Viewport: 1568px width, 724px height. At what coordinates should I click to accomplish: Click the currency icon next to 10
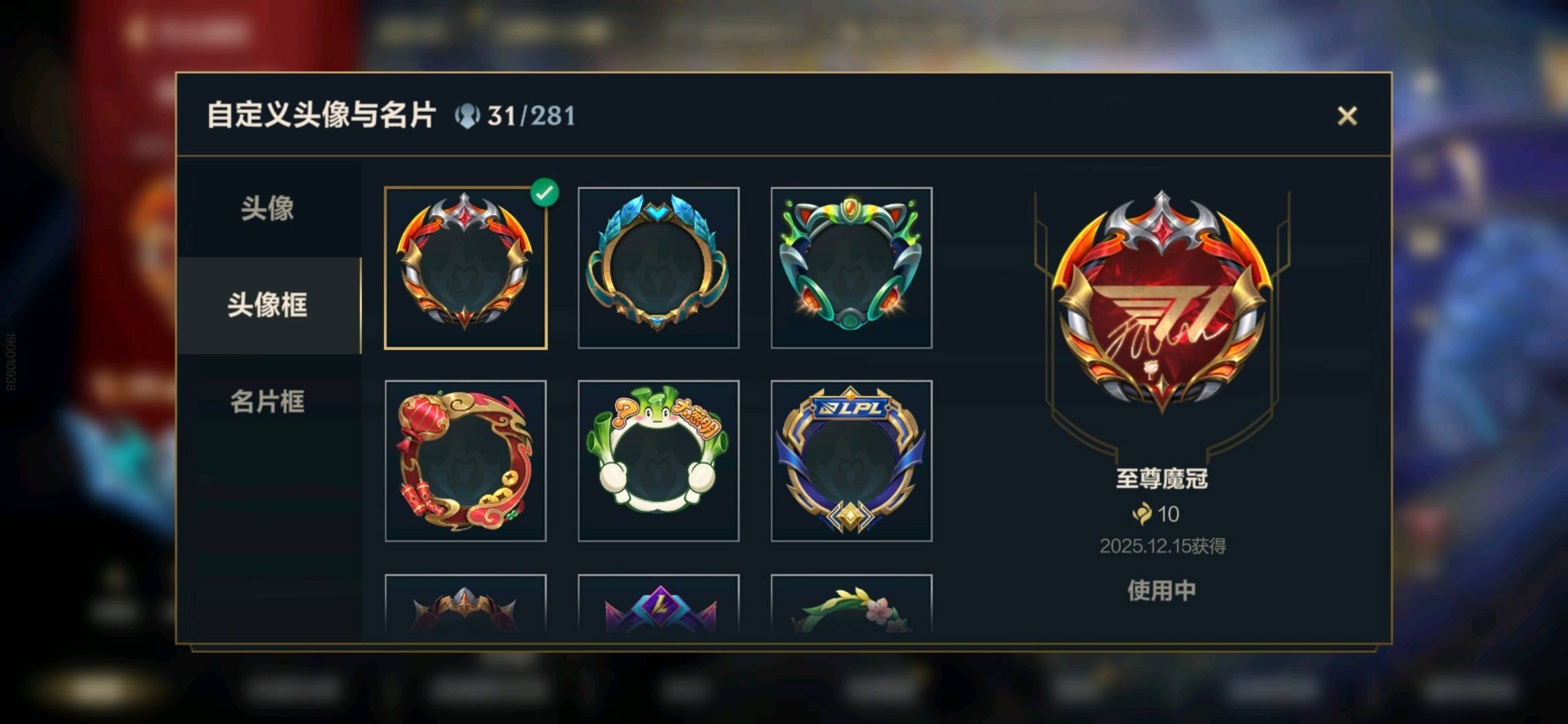point(1142,514)
